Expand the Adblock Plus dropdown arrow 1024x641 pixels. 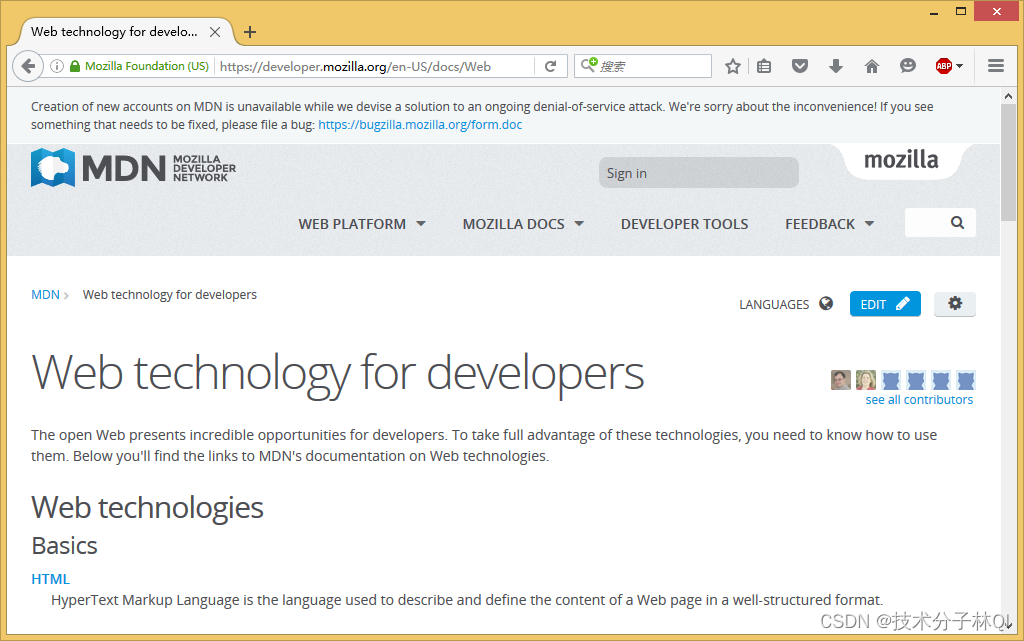[x=959, y=66]
